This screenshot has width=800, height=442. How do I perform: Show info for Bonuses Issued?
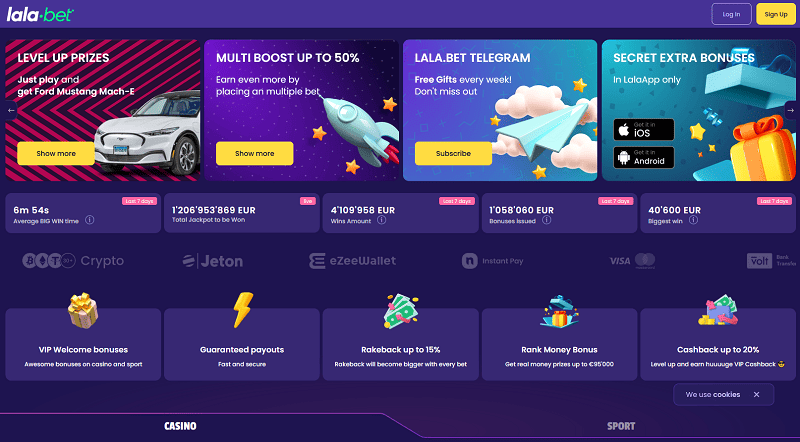pyautogui.click(x=546, y=220)
